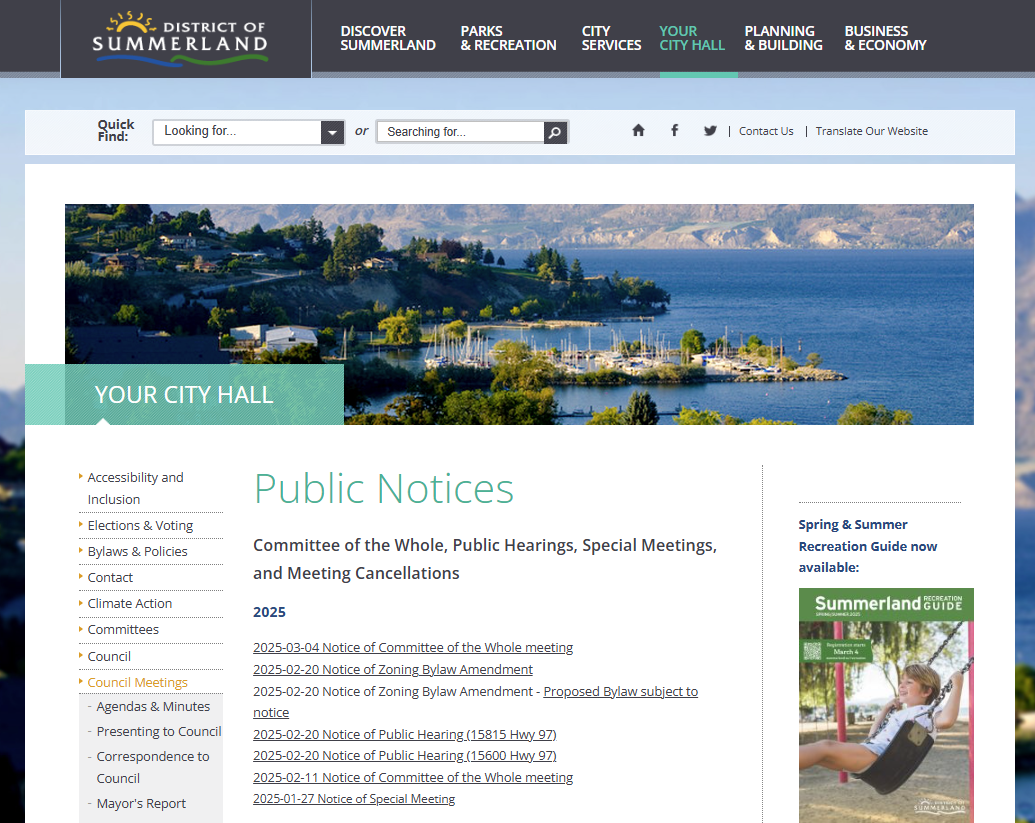The image size is (1035, 823).
Task: Open the Twitter bird icon link
Action: 710,131
